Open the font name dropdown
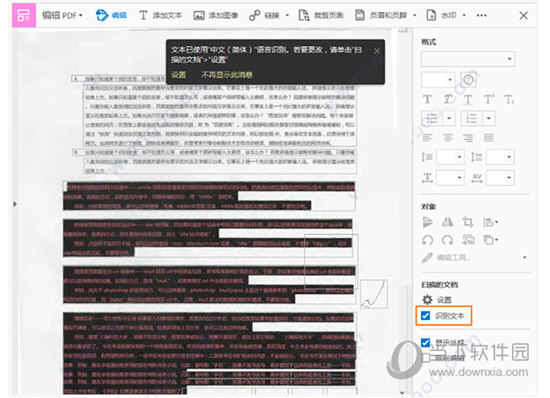Viewport: 550px width, 398px height. click(468, 59)
